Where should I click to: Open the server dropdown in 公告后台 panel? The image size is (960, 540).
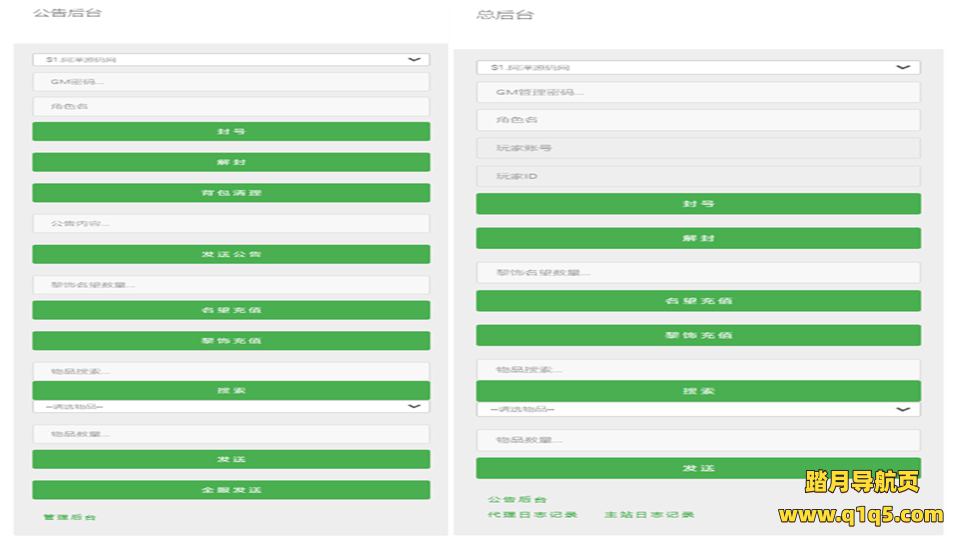231,60
